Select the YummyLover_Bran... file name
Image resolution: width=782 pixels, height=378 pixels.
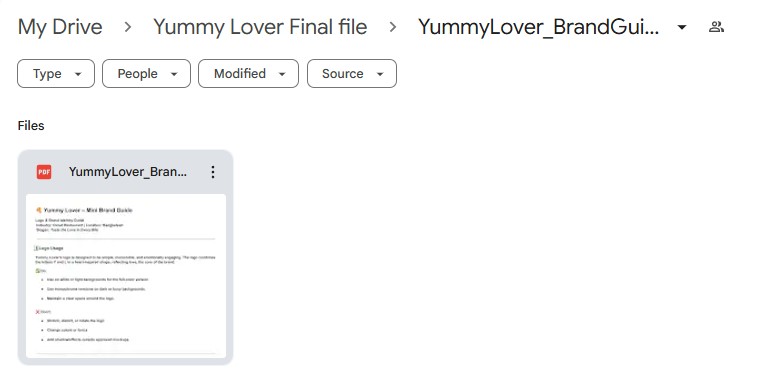(x=128, y=172)
